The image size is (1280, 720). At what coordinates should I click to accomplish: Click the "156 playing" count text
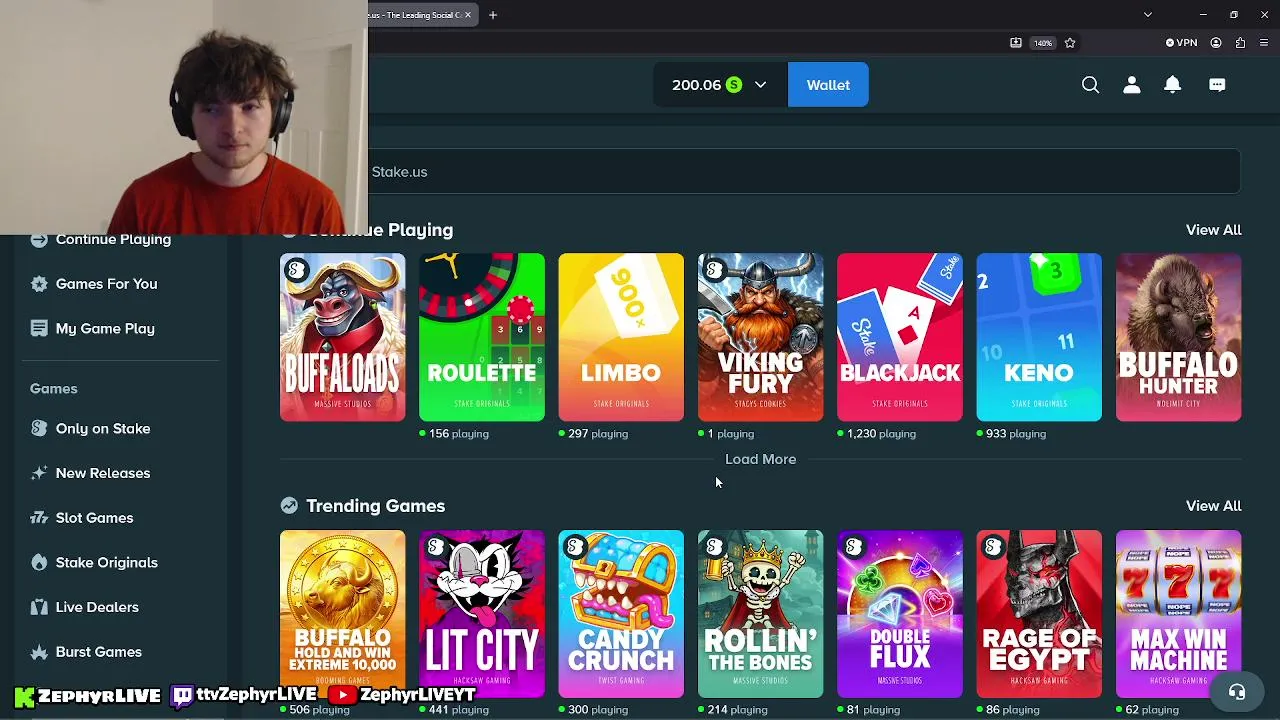pyautogui.click(x=459, y=434)
